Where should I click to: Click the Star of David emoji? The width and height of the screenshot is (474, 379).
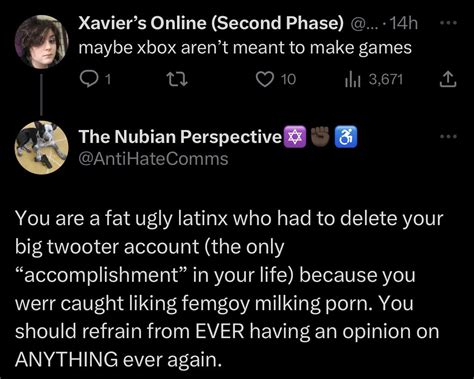(294, 137)
